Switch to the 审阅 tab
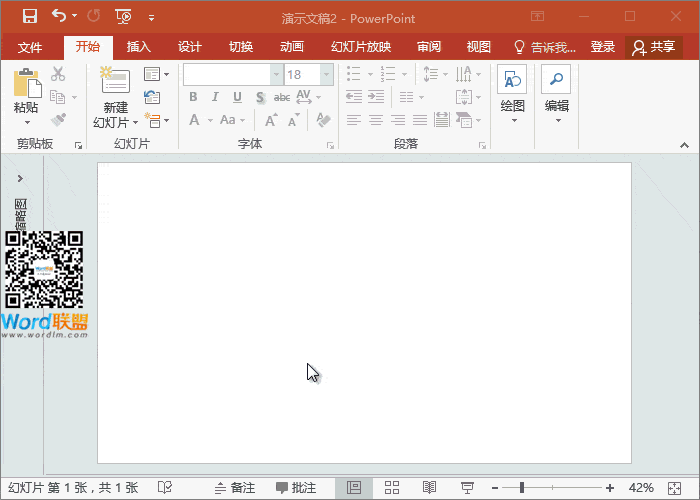700x500 pixels. coord(429,47)
